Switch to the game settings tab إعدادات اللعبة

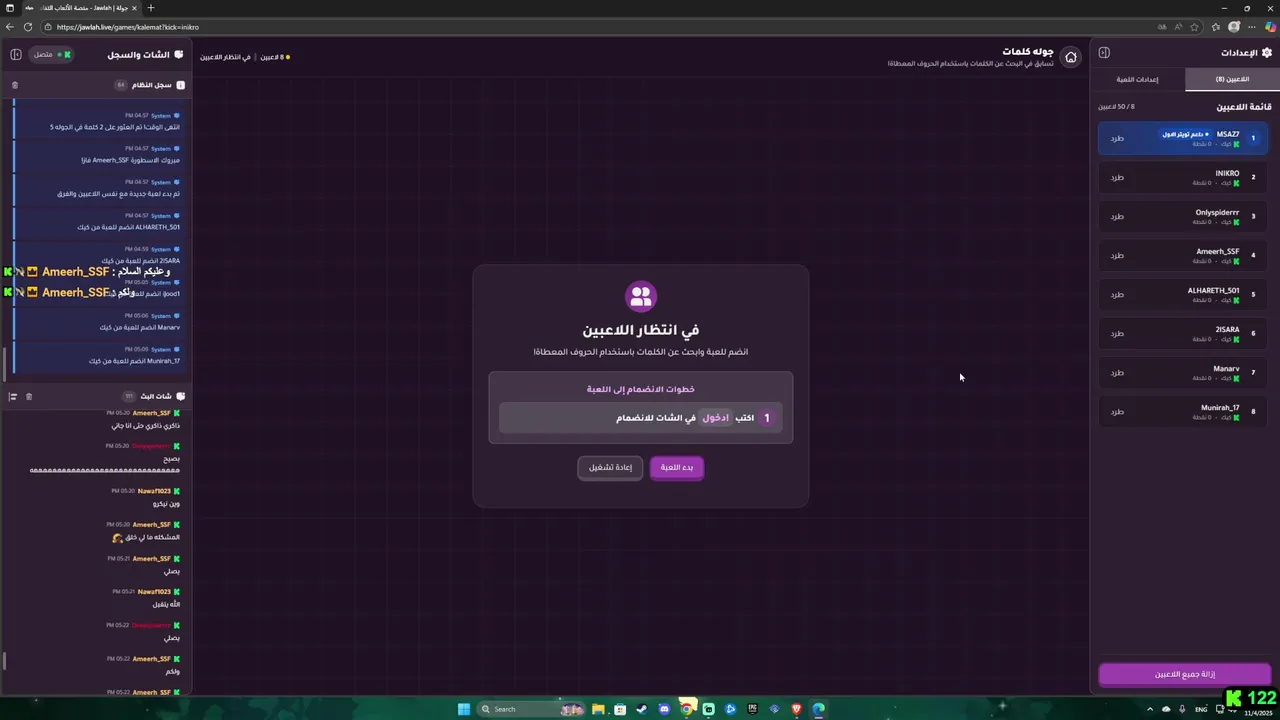coord(1138,79)
